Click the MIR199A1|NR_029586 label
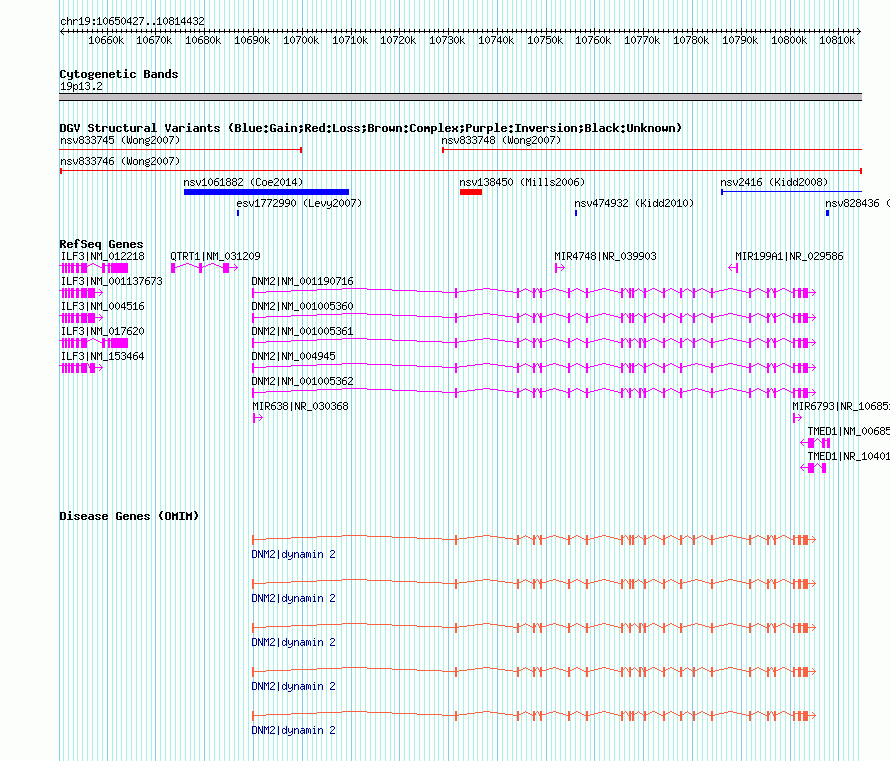Screen dimensions: 890x761 tap(789, 256)
